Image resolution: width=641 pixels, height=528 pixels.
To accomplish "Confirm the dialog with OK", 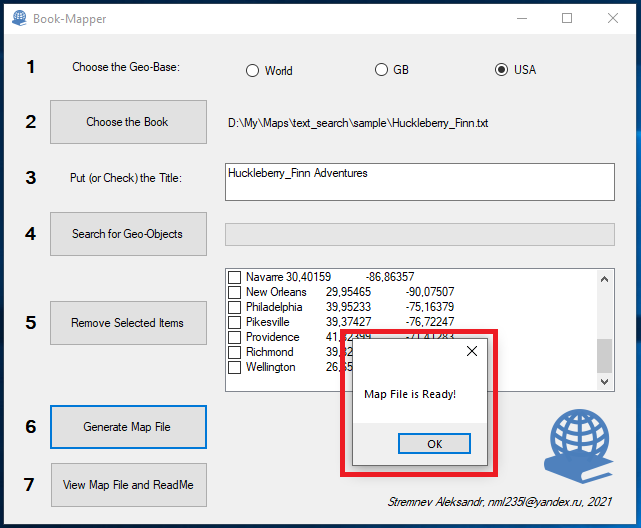I will tap(434, 444).
